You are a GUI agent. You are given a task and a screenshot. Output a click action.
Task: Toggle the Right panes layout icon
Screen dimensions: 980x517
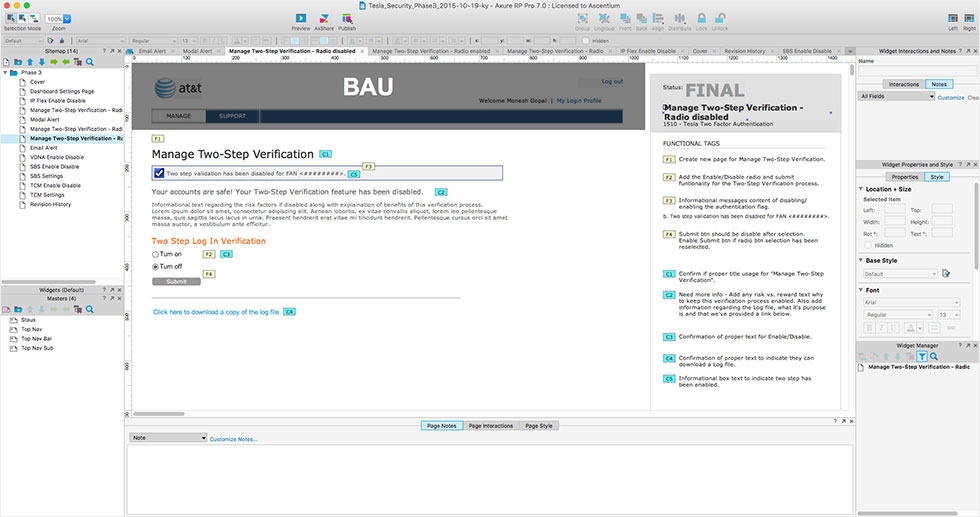[969, 19]
